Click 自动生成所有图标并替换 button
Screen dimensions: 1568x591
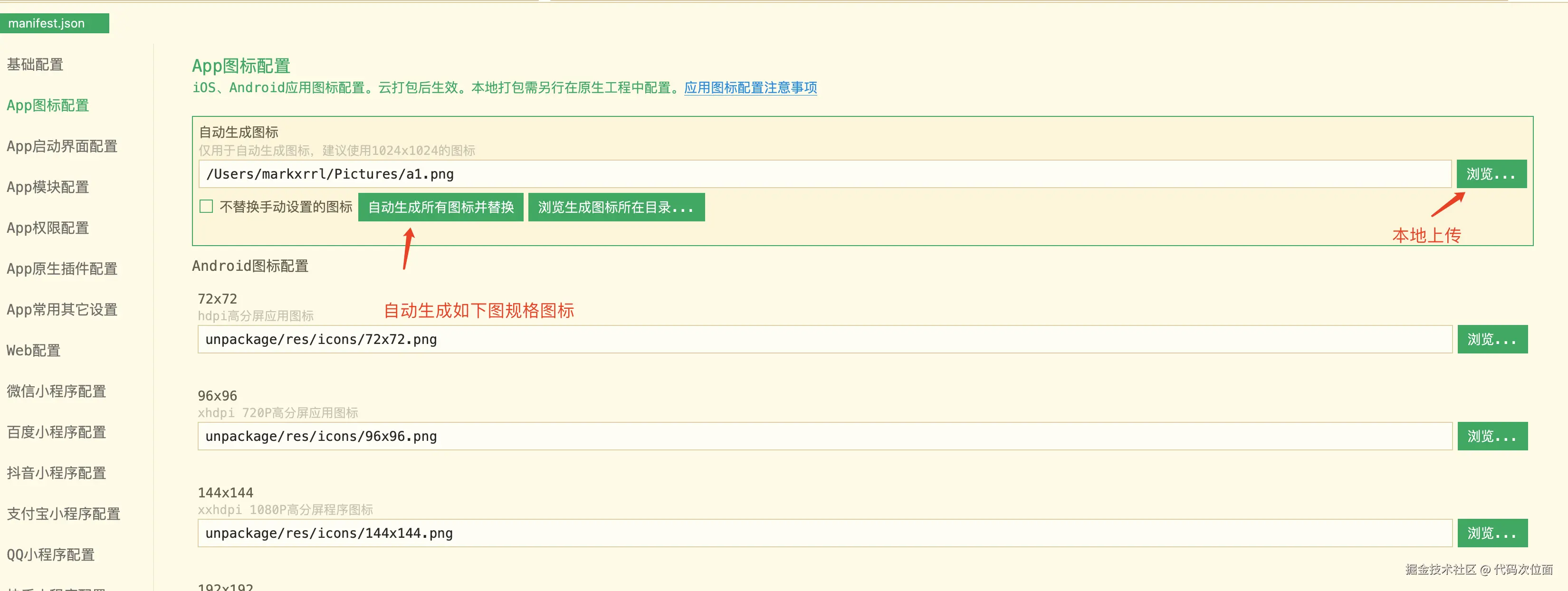[440, 207]
